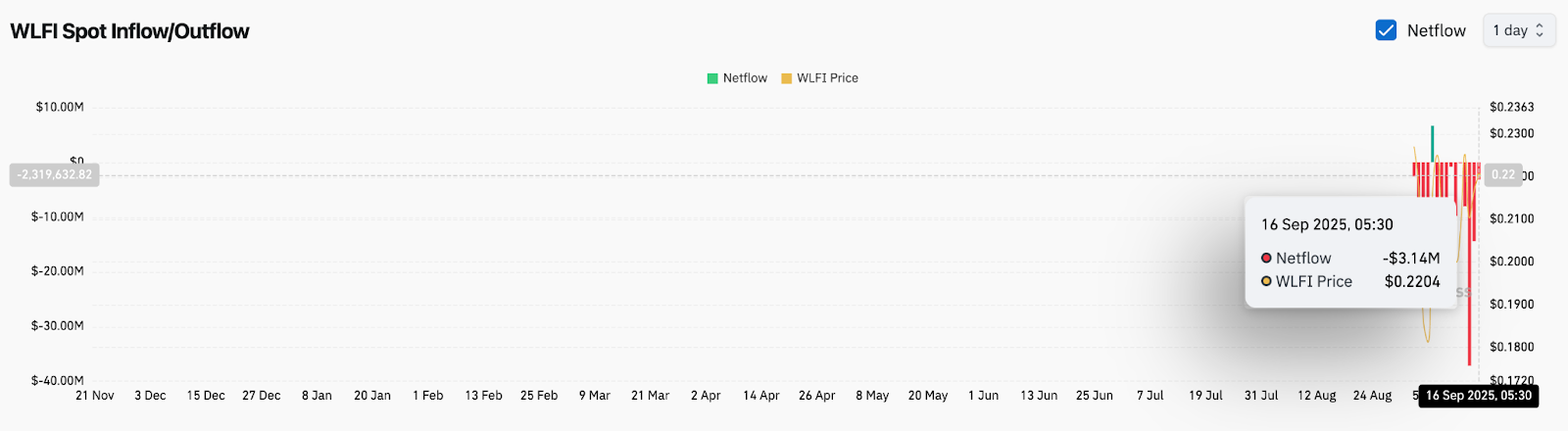Click the -2,319,632.82 crosshair value label
Image resolution: width=1568 pixels, height=431 pixels.
click(x=55, y=174)
